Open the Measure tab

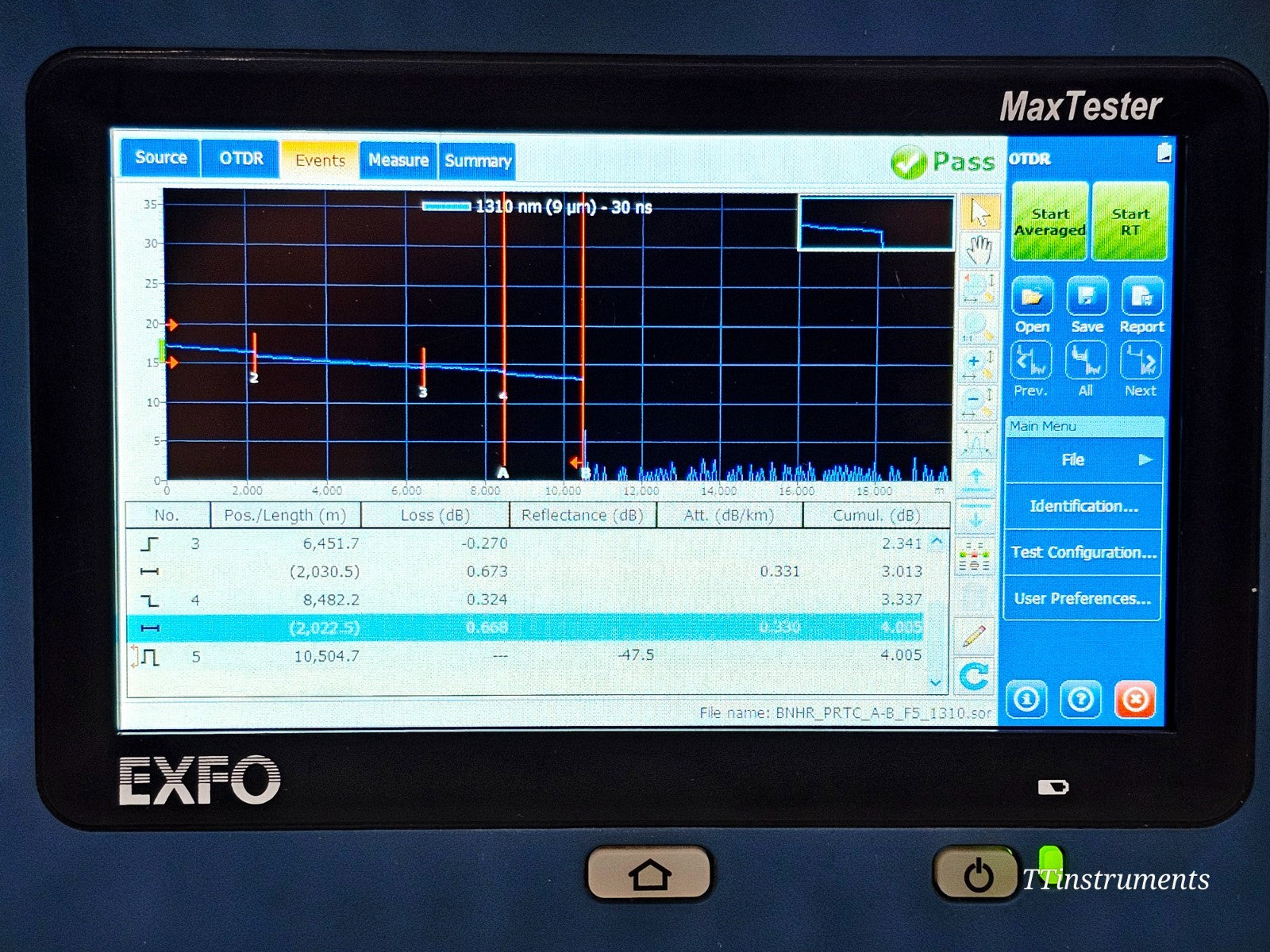pyautogui.click(x=398, y=160)
